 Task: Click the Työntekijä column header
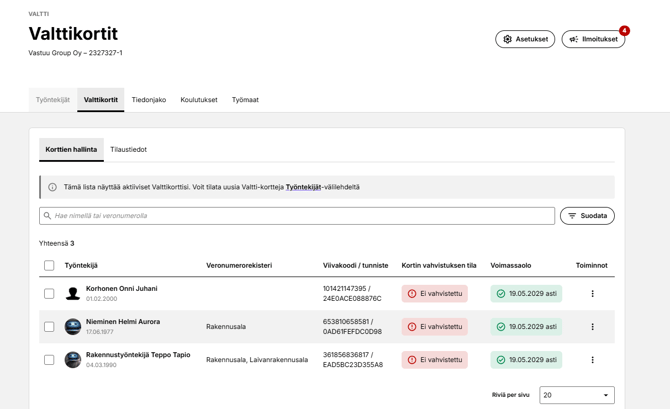[81, 265]
